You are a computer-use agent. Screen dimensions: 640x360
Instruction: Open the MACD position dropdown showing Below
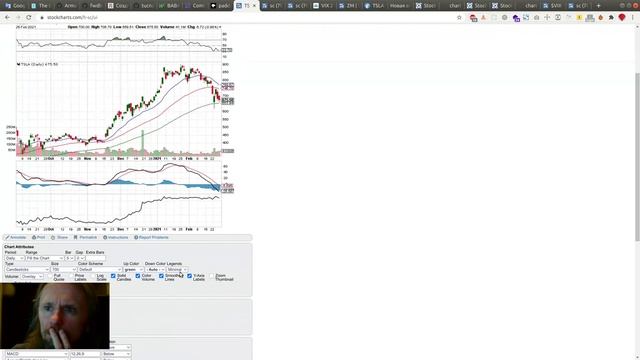click(116, 354)
